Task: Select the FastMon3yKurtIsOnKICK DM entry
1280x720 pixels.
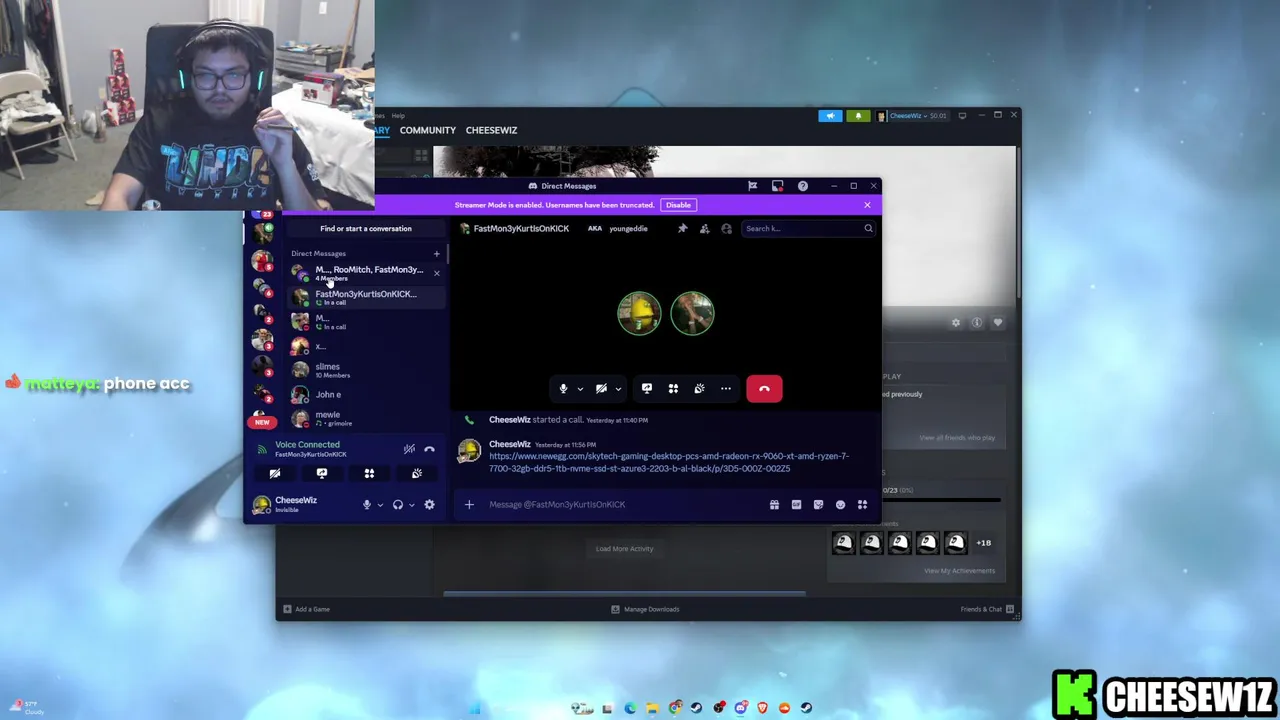Action: coord(365,297)
